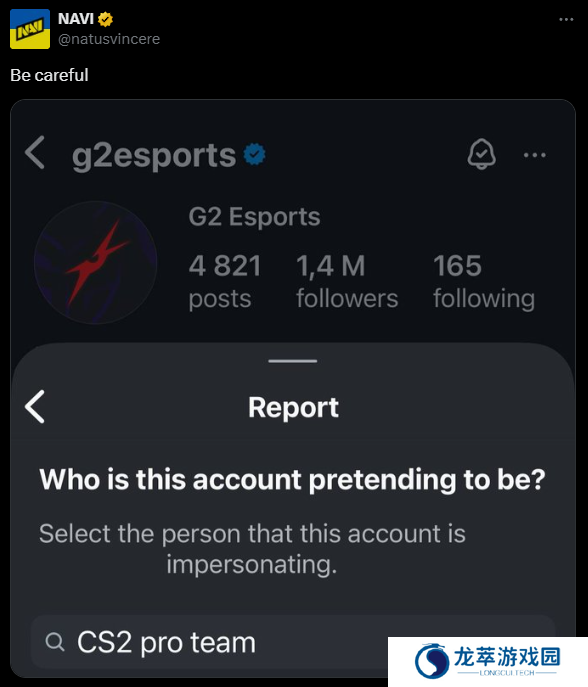
Task: Click NAVI's gold verified badge
Action: point(106,19)
